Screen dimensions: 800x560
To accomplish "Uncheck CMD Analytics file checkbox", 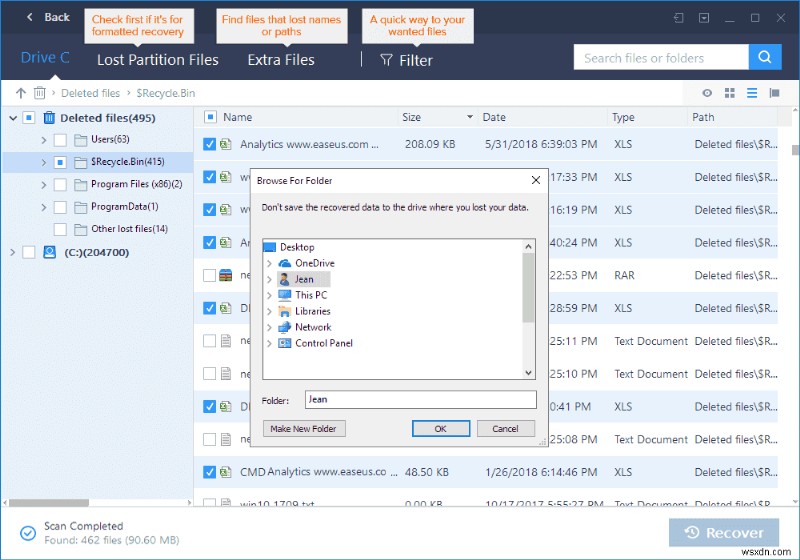I will [x=209, y=472].
